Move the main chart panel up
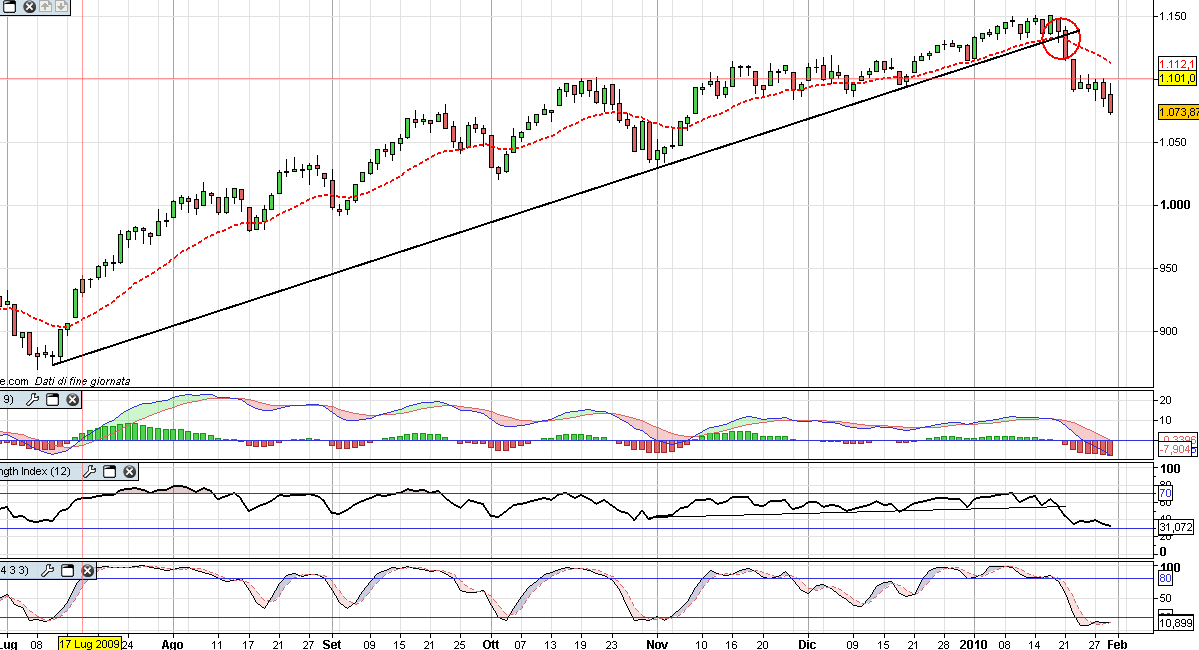Image resolution: width=1199 pixels, height=650 pixels. 47,7
